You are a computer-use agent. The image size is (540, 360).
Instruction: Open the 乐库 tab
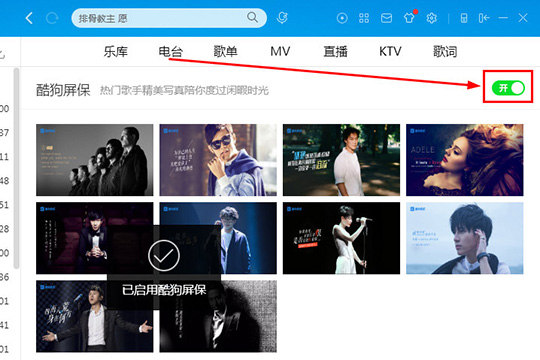tap(116, 52)
